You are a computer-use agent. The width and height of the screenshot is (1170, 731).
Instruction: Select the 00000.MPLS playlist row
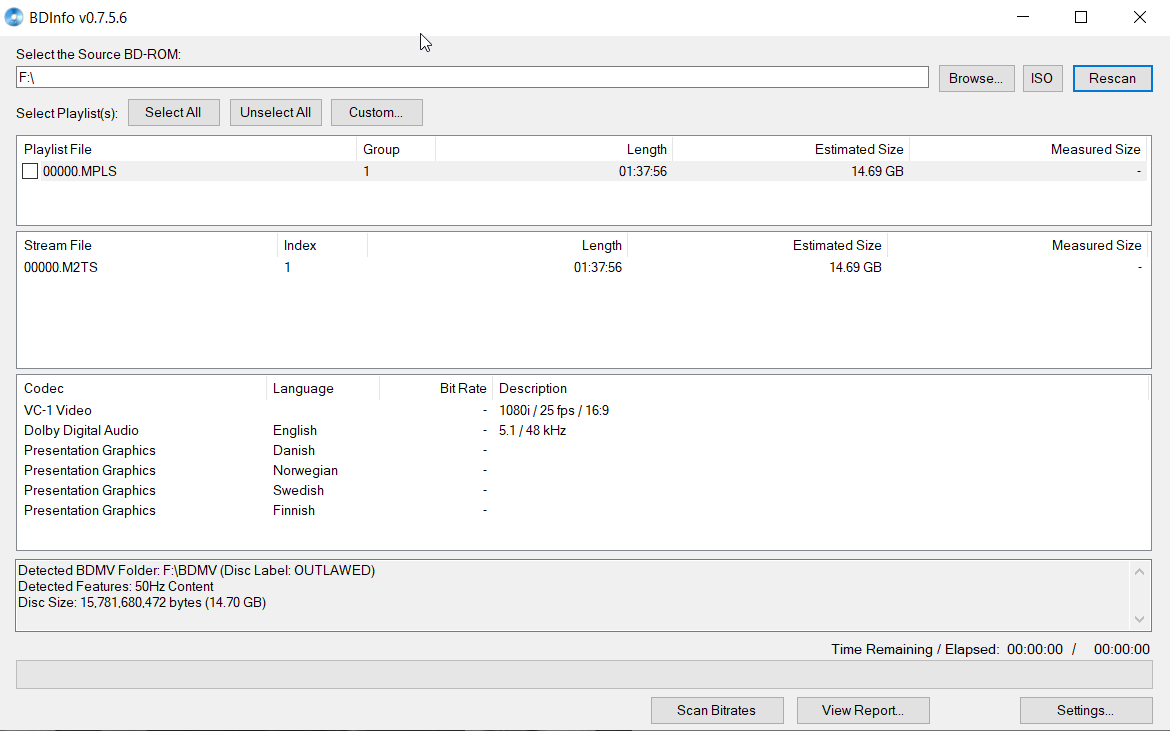(x=584, y=172)
